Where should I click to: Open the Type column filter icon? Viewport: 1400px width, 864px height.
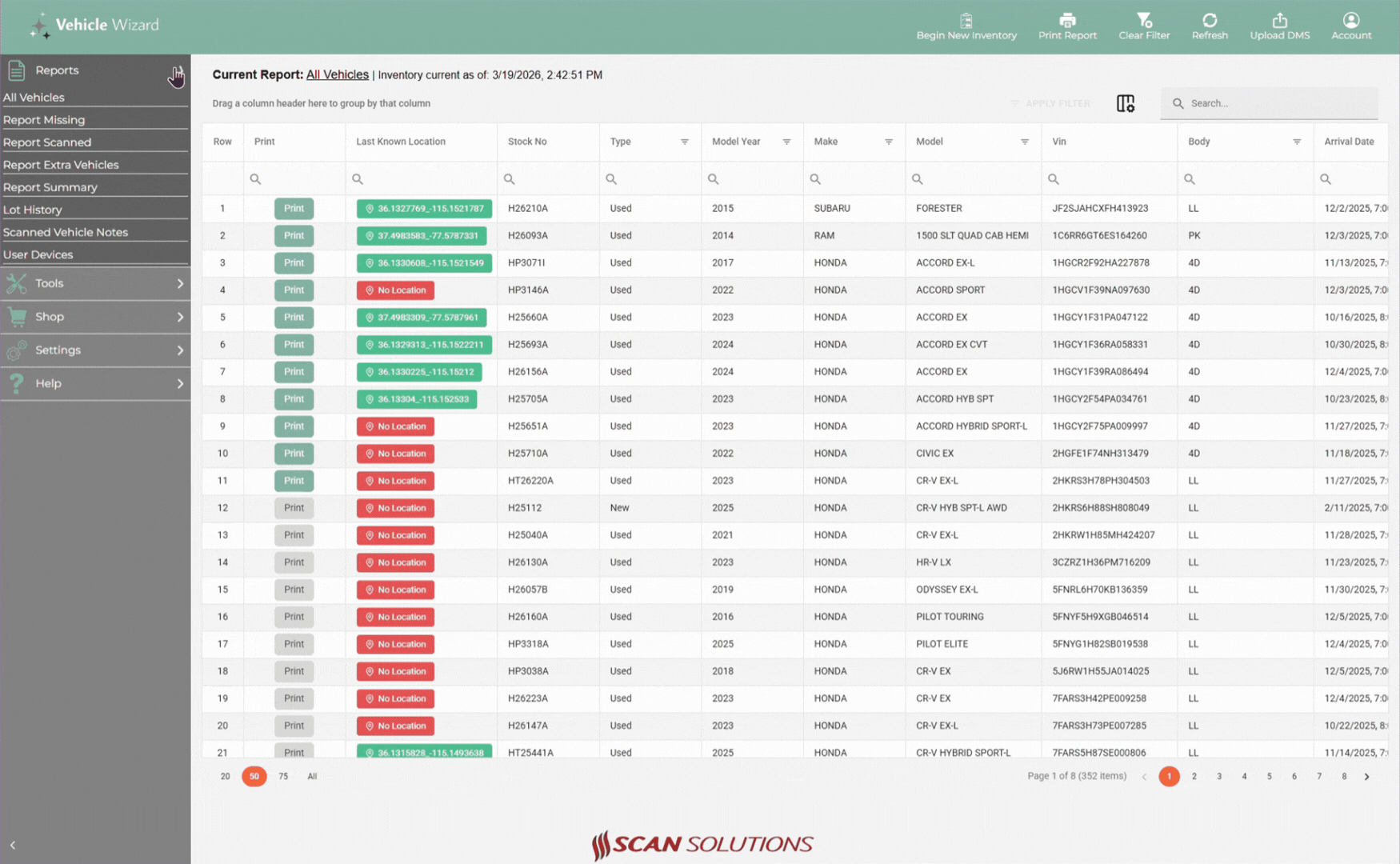point(685,142)
